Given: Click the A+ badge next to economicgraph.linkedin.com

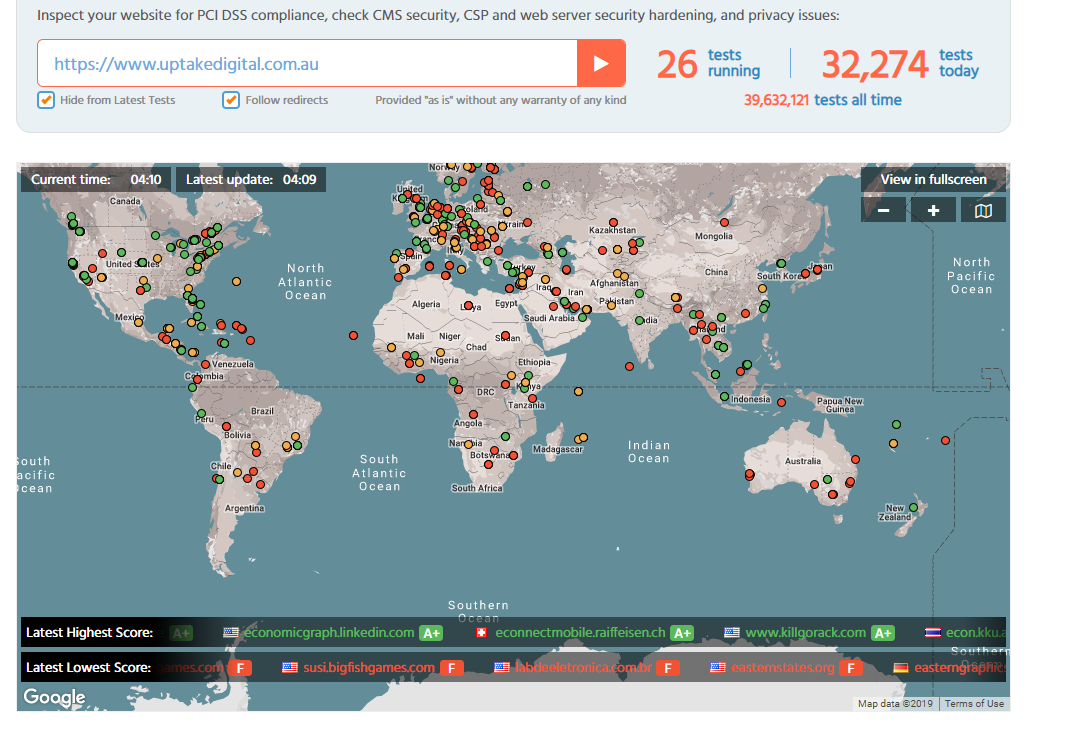Looking at the screenshot, I should 431,633.
